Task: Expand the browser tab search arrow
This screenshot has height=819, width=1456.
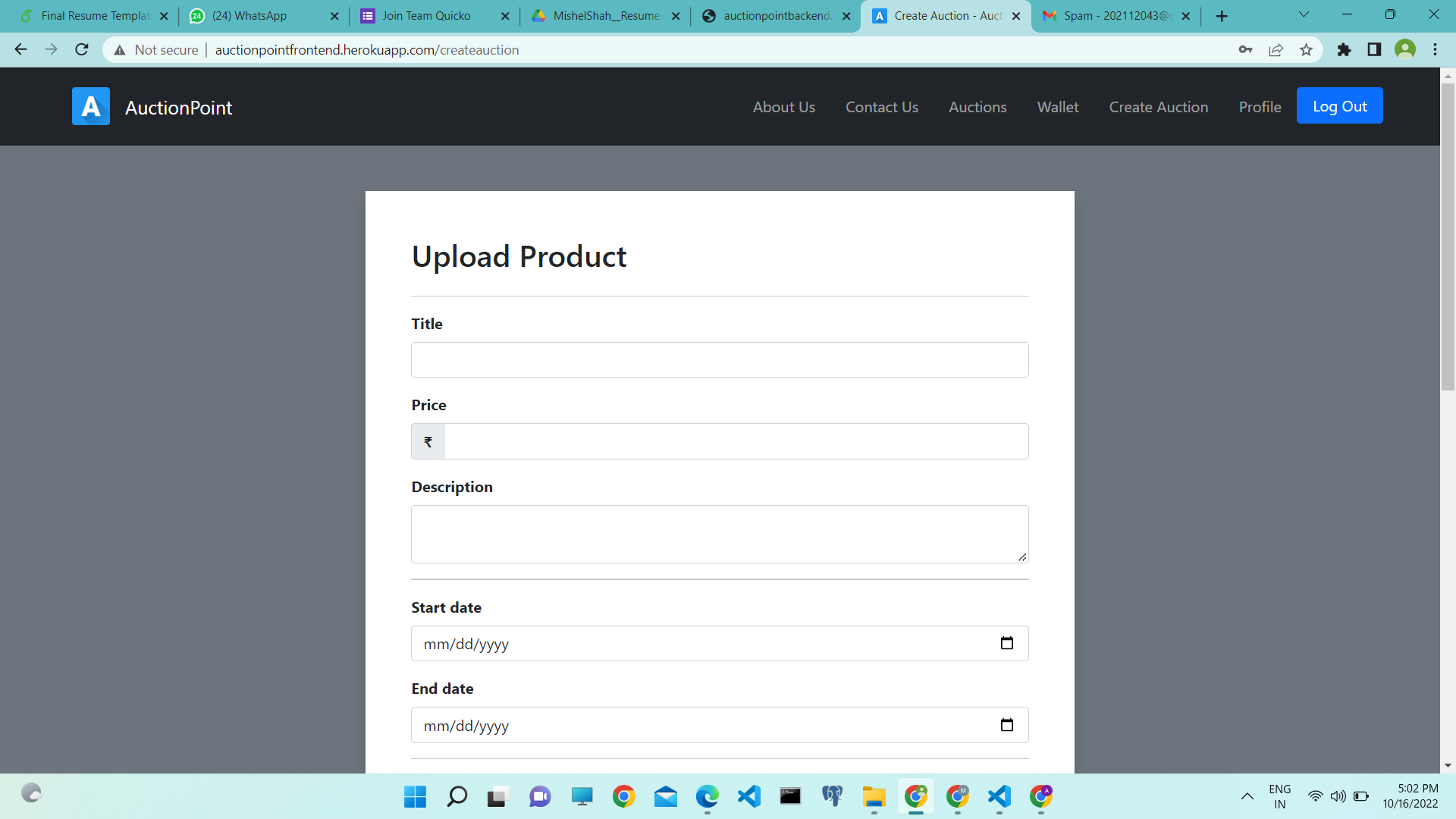Action: point(1304,14)
